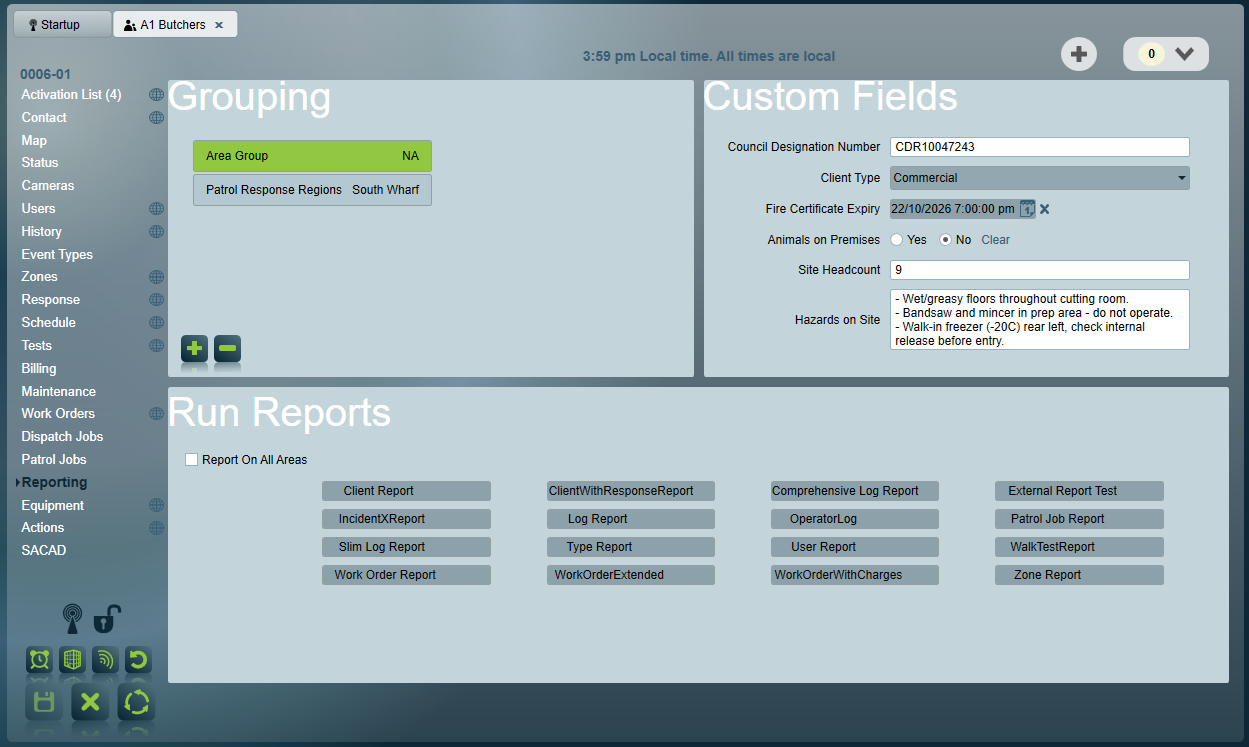Open the Status section in sidebar

click(x=40, y=163)
